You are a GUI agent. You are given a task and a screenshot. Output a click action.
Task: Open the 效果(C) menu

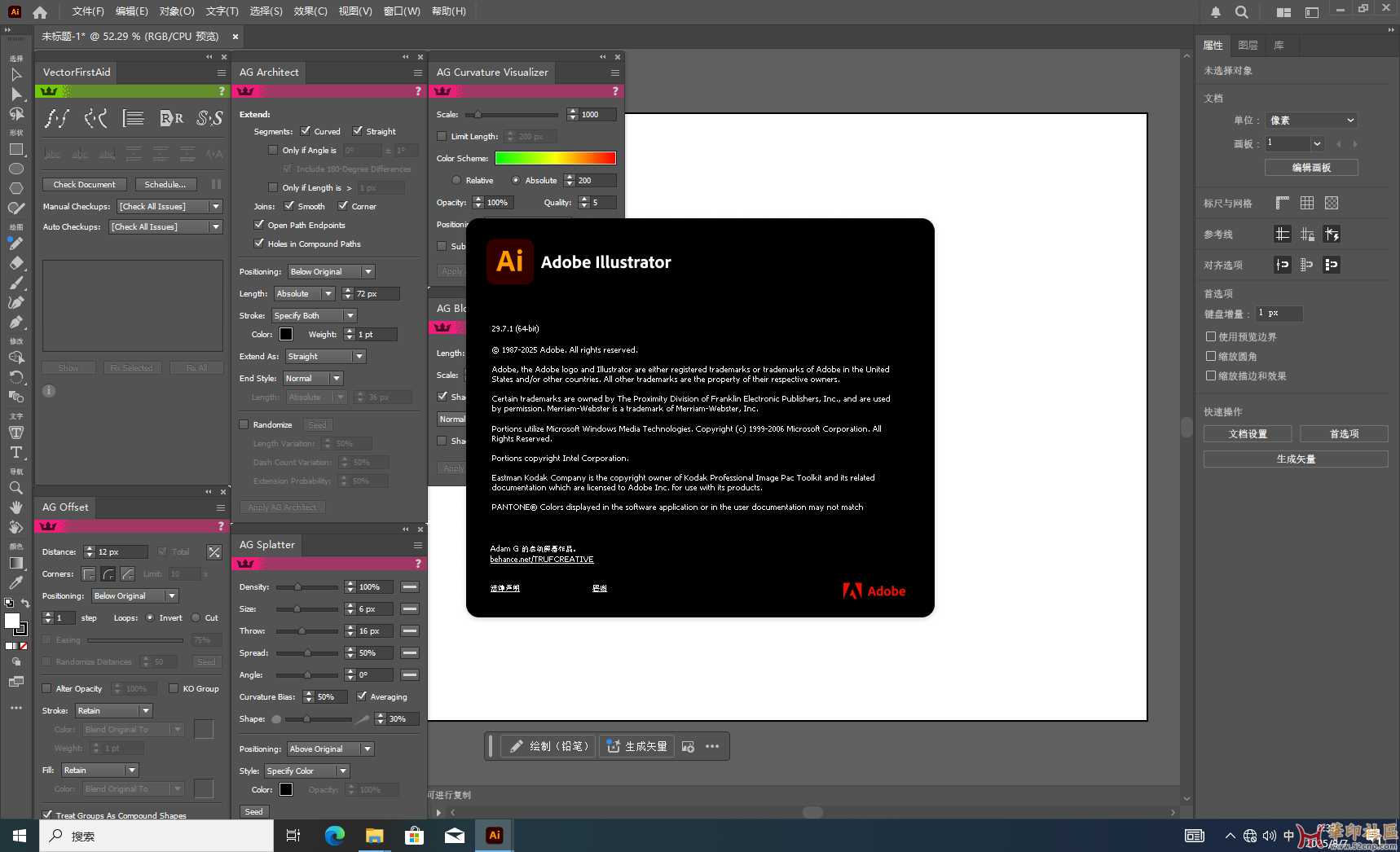tap(310, 11)
